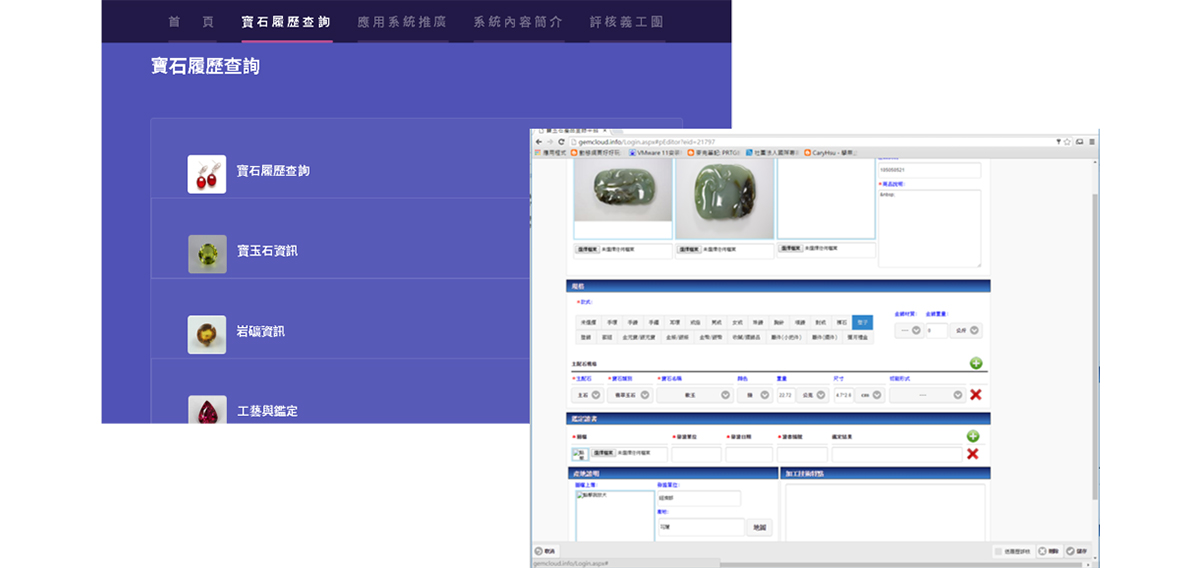Click the 地圖 button beside the origin field
The image size is (1200, 568).
[x=759, y=527]
